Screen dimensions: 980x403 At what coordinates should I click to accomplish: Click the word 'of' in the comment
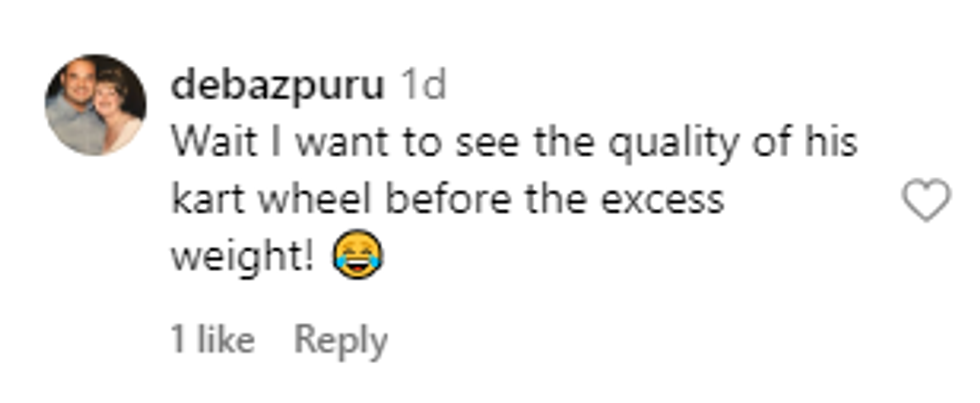coord(770,143)
